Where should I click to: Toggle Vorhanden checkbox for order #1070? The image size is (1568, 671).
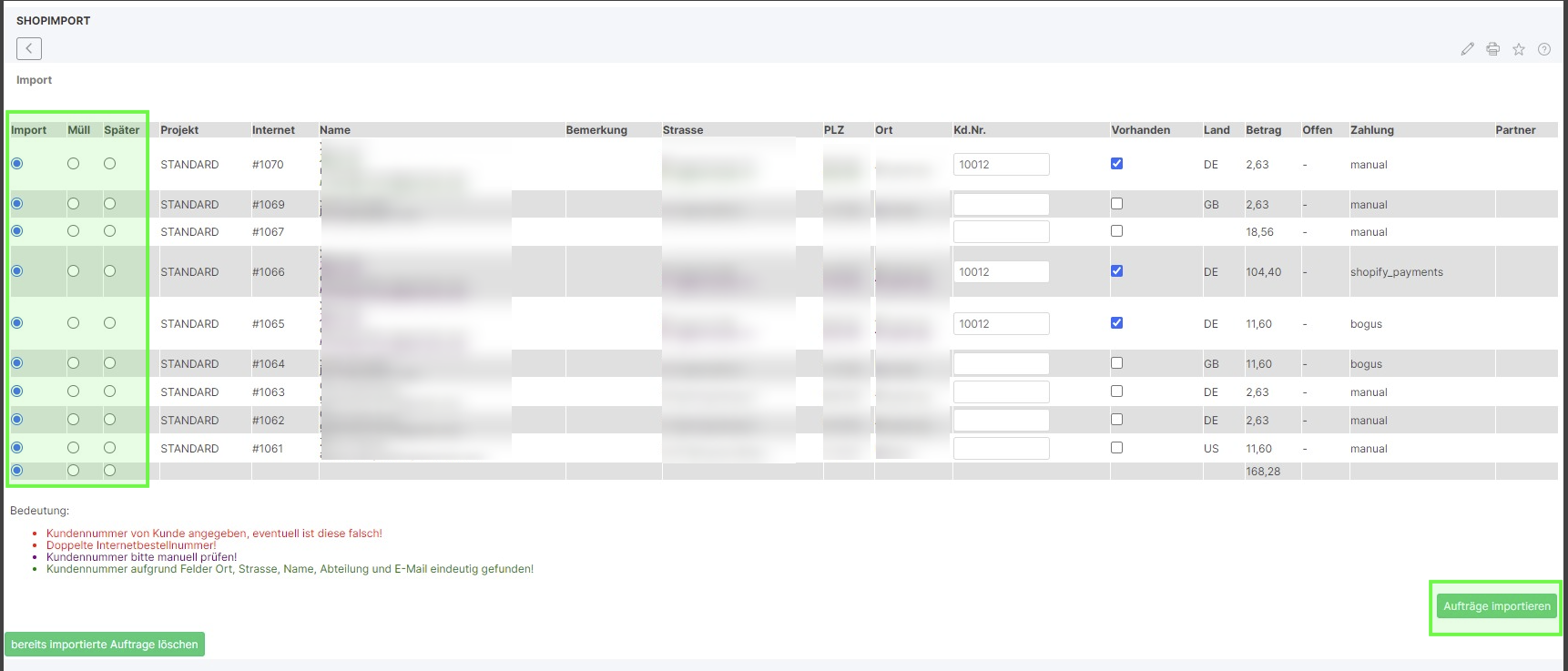pos(1116,164)
